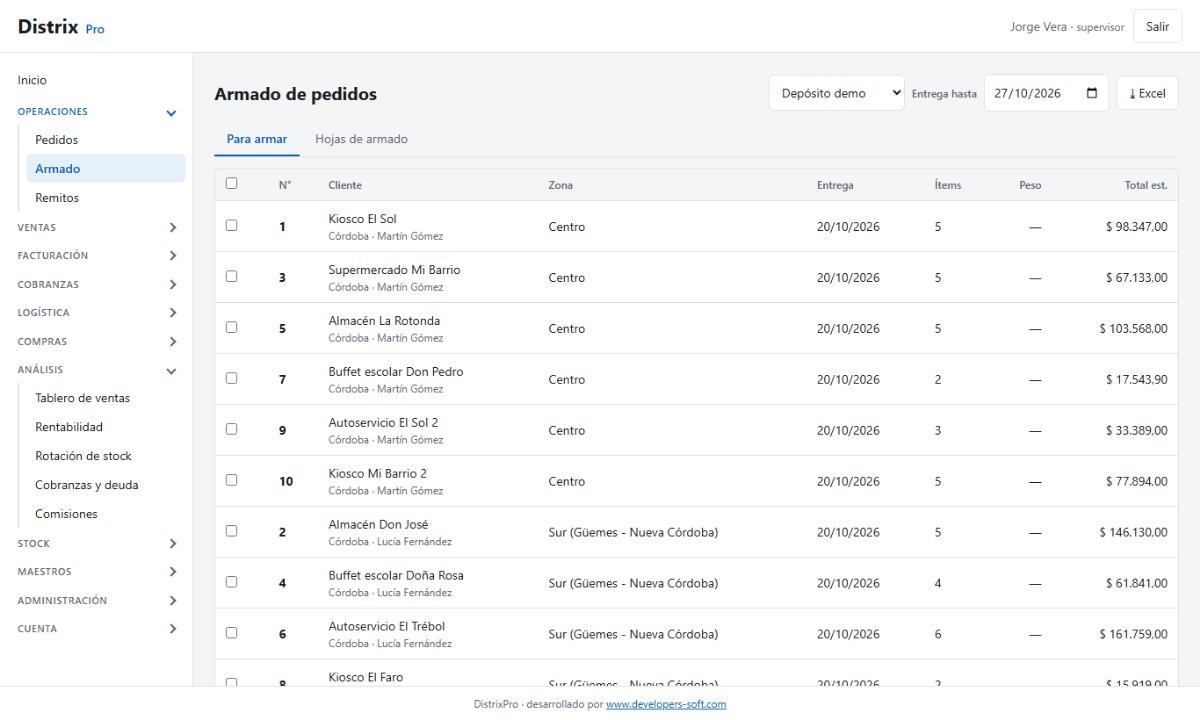1200x720 pixels.
Task: Expand the Logística sidebar section
Action: click(x=98, y=313)
